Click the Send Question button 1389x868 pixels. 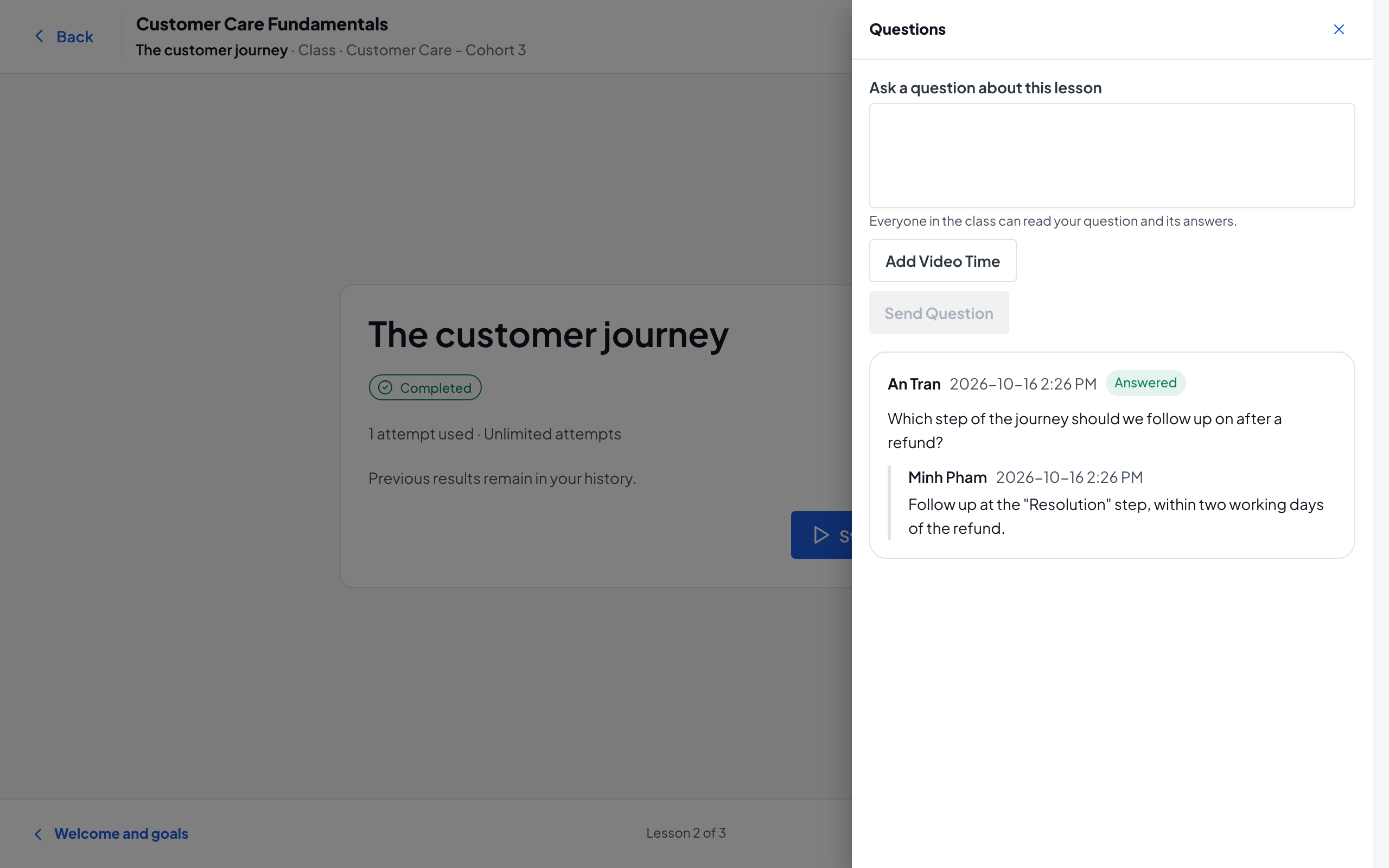939,313
